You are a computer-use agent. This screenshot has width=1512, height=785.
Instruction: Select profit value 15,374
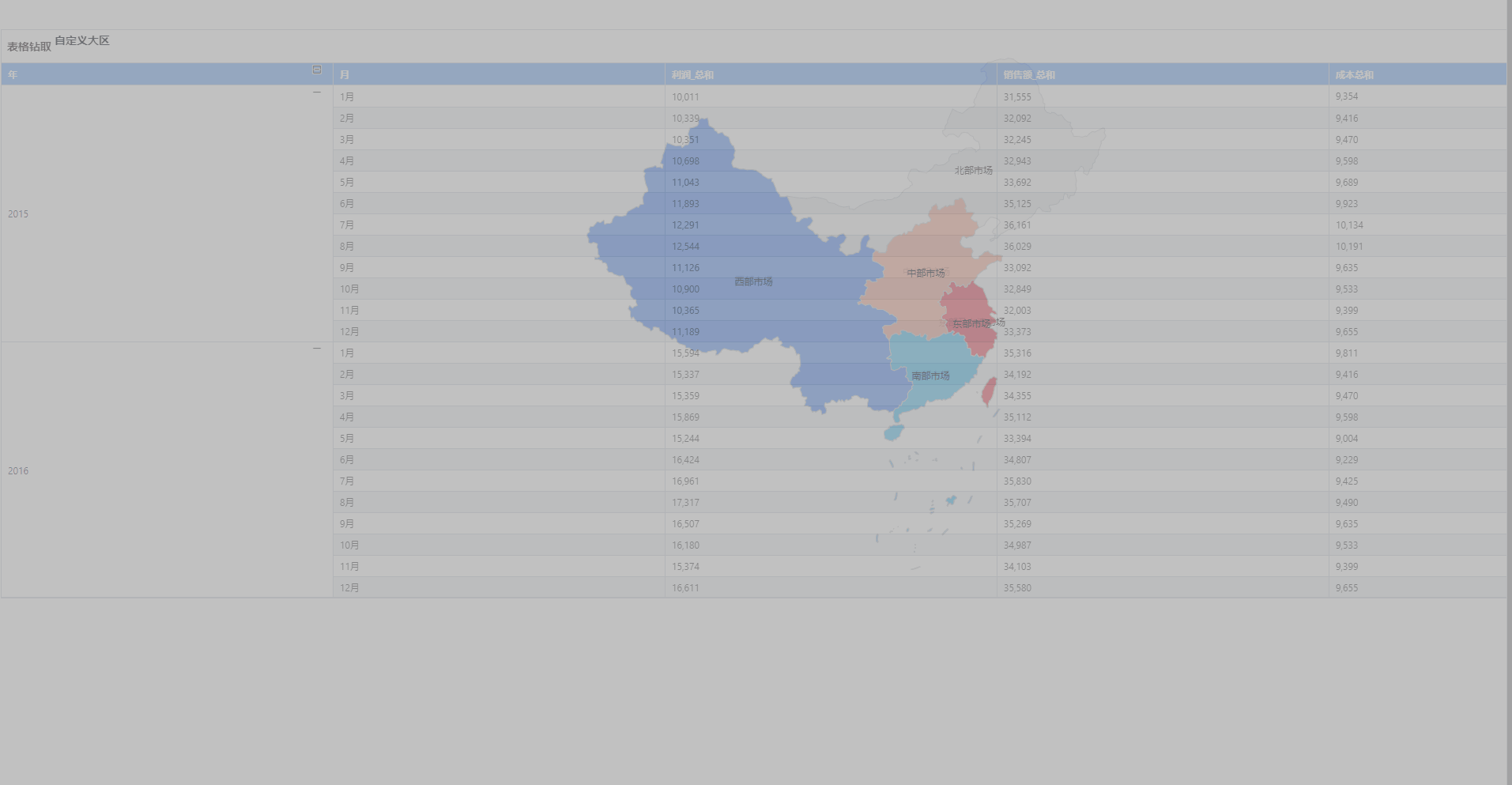[685, 567]
